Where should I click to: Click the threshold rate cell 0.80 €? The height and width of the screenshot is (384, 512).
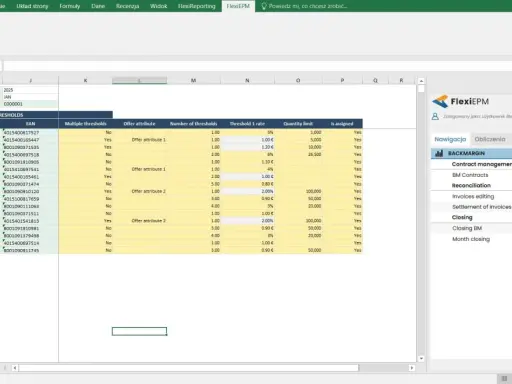(x=247, y=184)
